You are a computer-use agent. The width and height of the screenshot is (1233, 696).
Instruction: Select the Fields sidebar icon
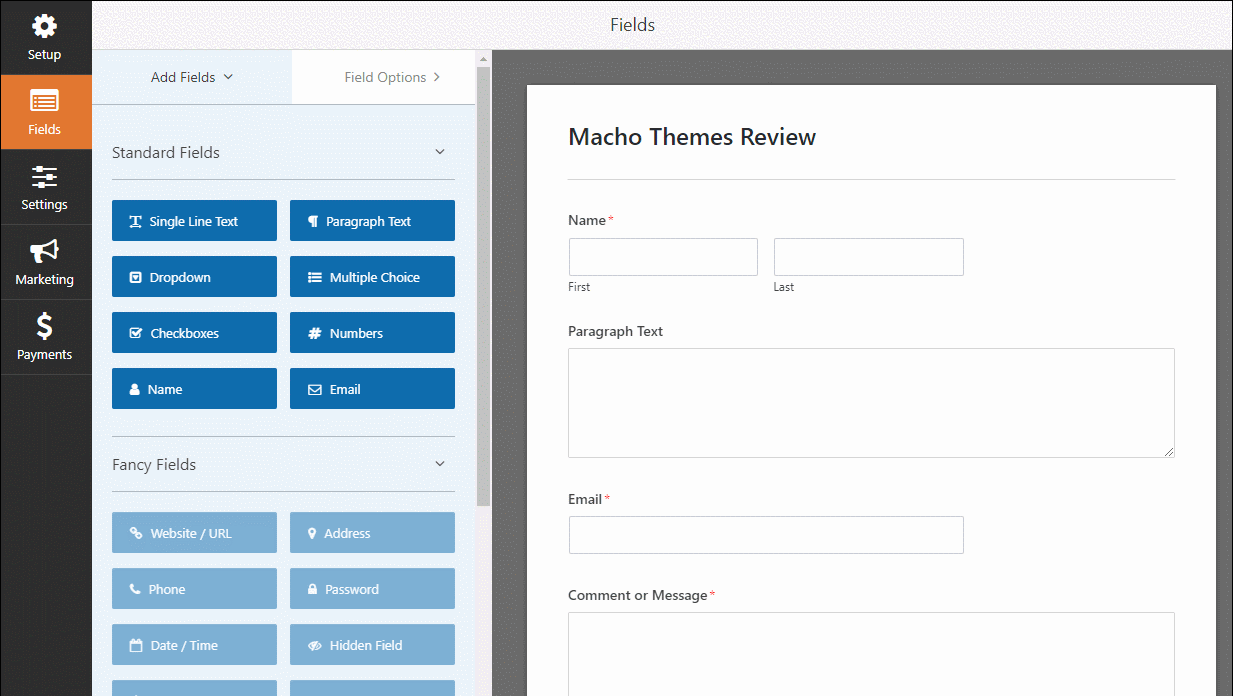44,101
